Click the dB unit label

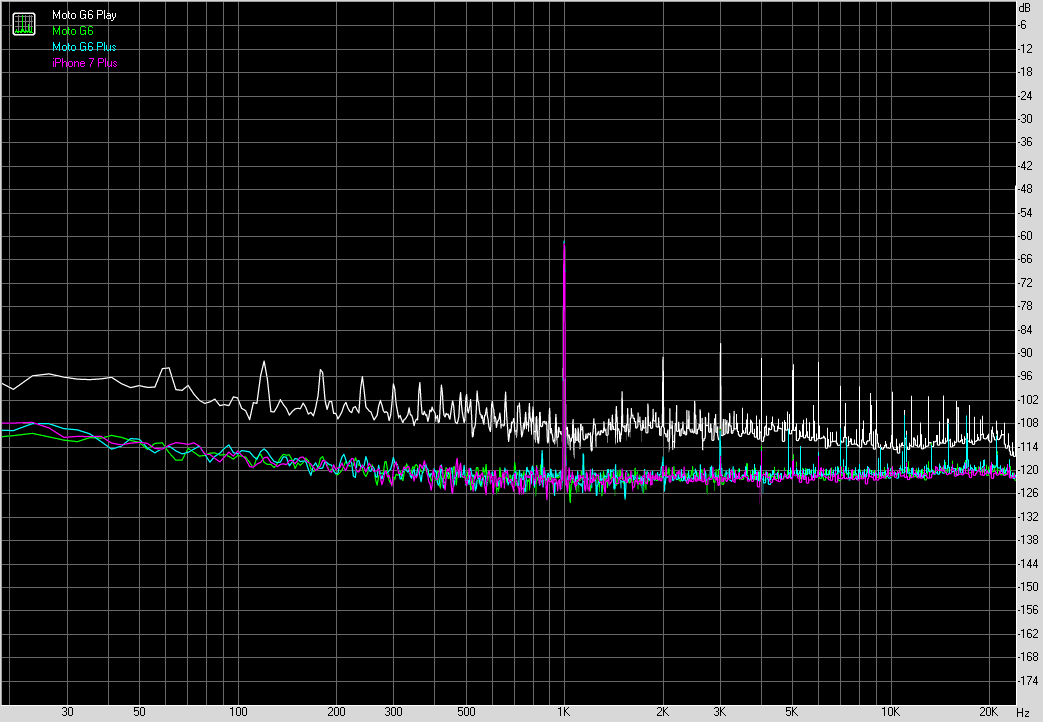coord(1023,9)
